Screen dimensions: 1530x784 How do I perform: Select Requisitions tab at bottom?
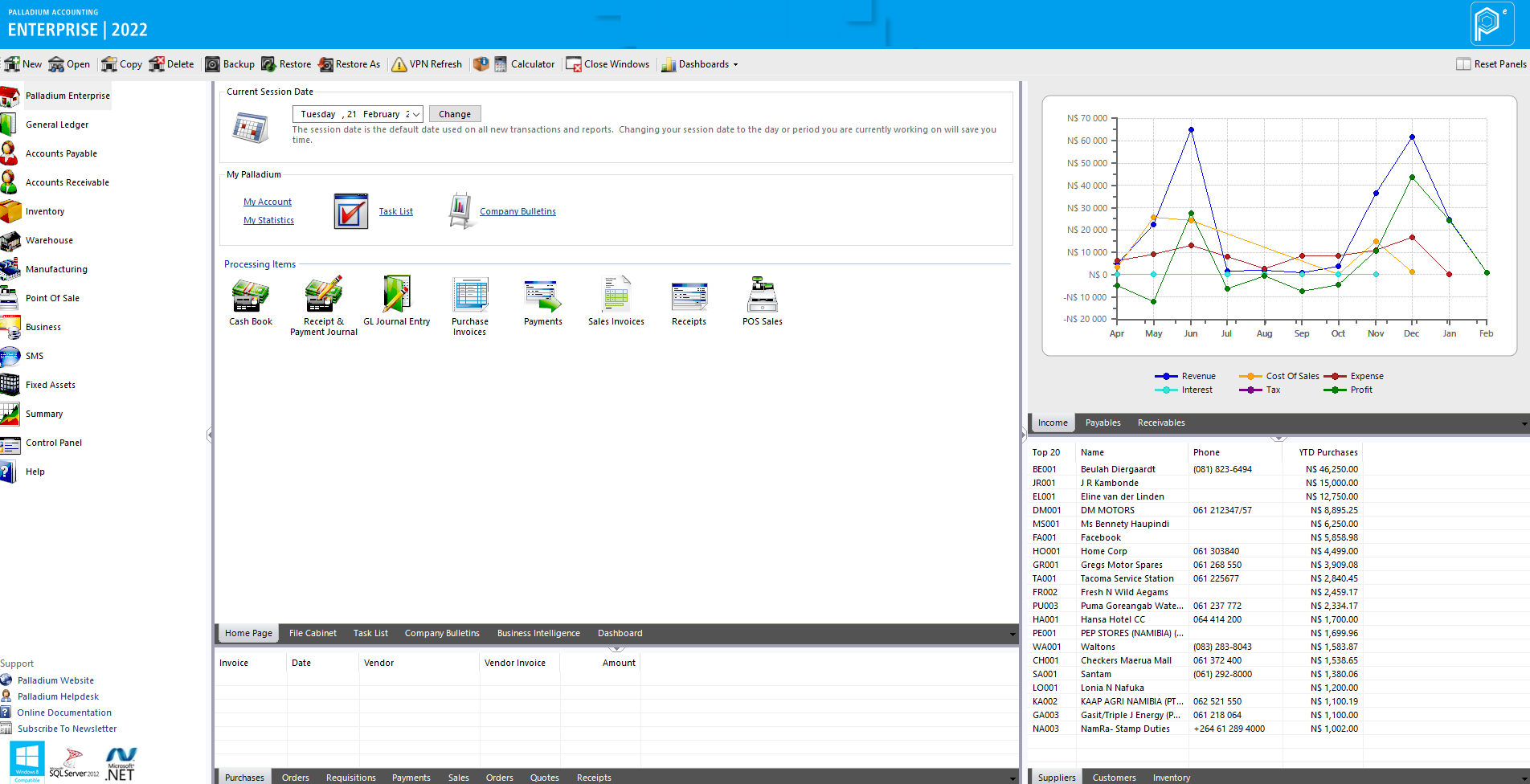click(x=350, y=778)
